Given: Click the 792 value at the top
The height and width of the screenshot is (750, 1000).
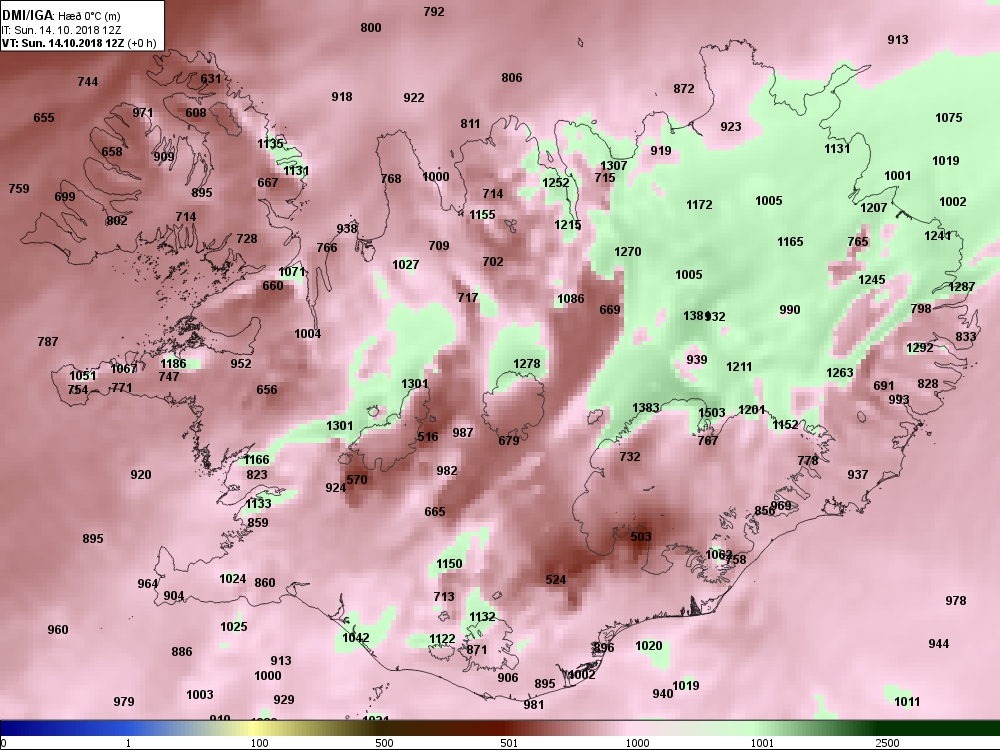Looking at the screenshot, I should coord(434,12).
